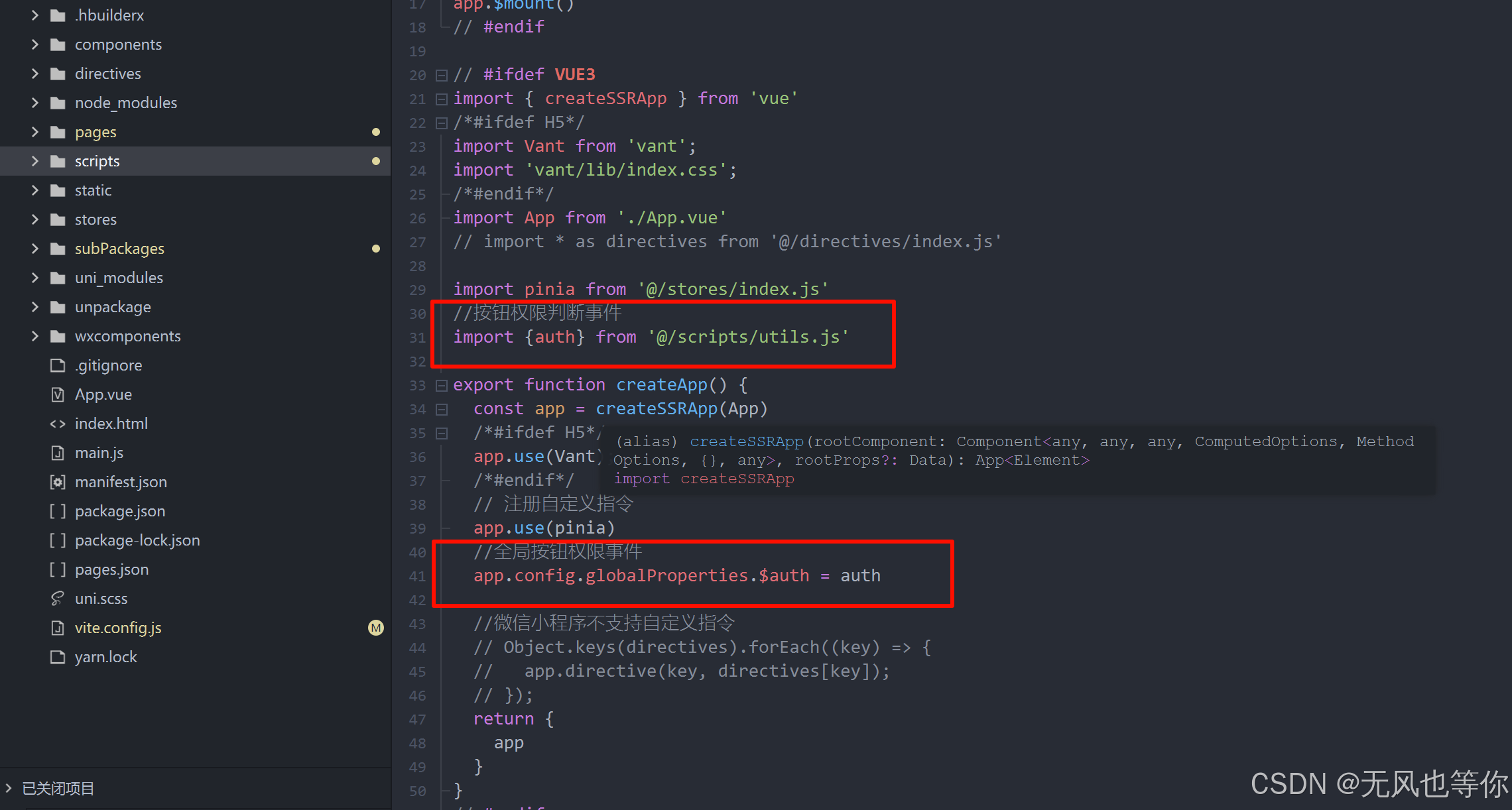Click the package-lock.json bracket icon
The height and width of the screenshot is (810, 1512).
(58, 540)
